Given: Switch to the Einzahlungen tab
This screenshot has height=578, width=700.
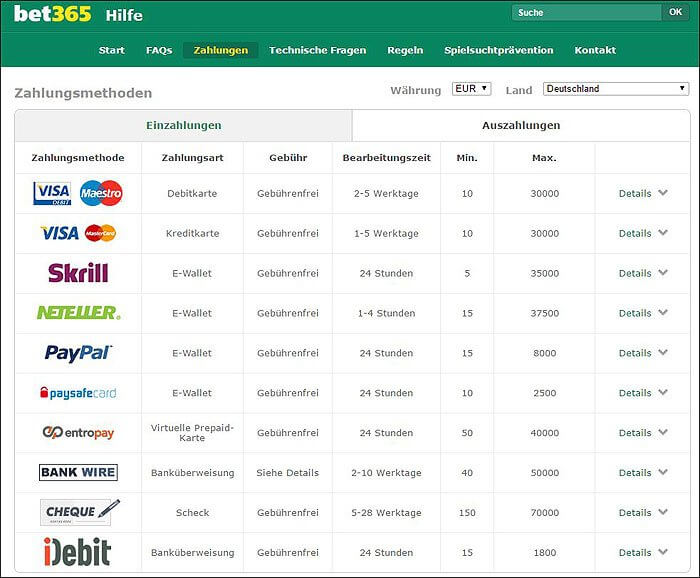Looking at the screenshot, I should point(183,125).
